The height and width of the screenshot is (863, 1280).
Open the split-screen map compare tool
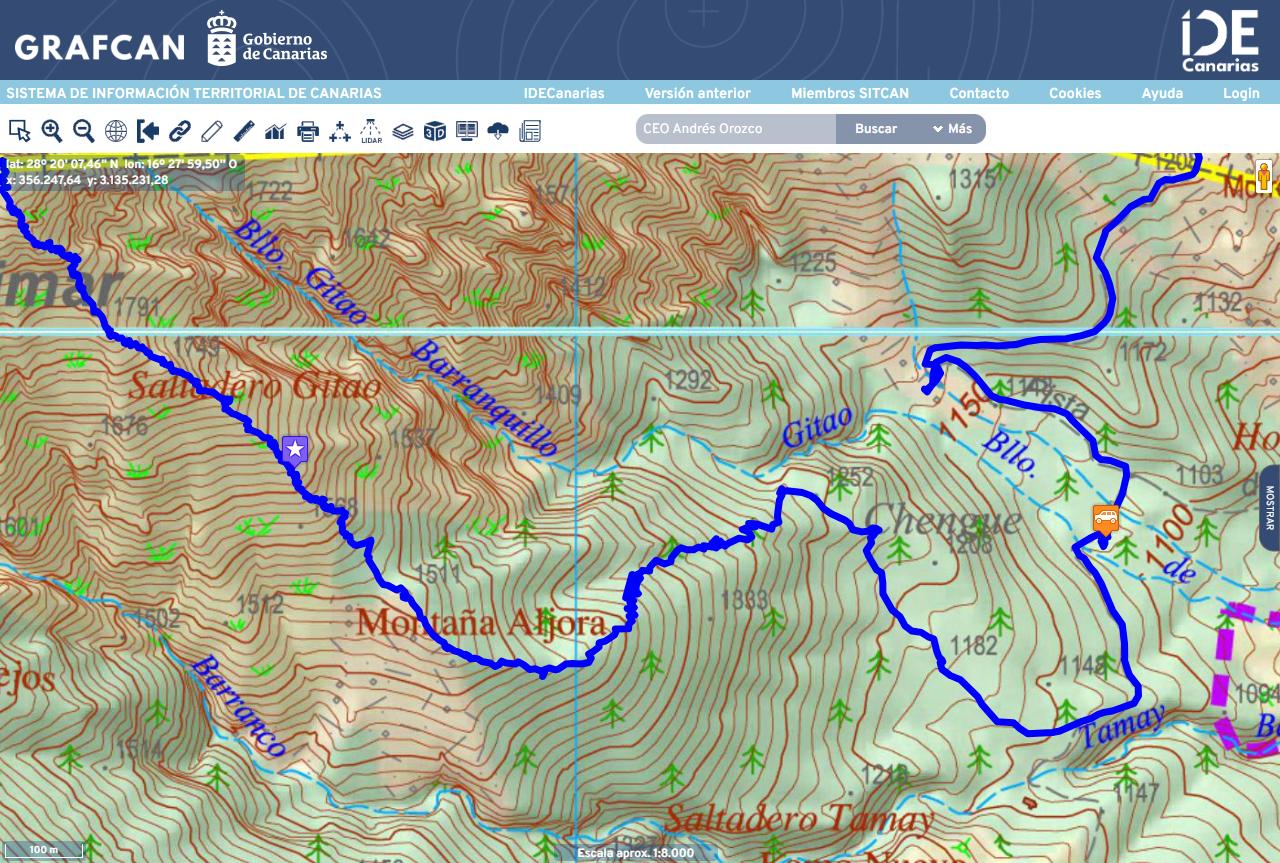(x=466, y=130)
